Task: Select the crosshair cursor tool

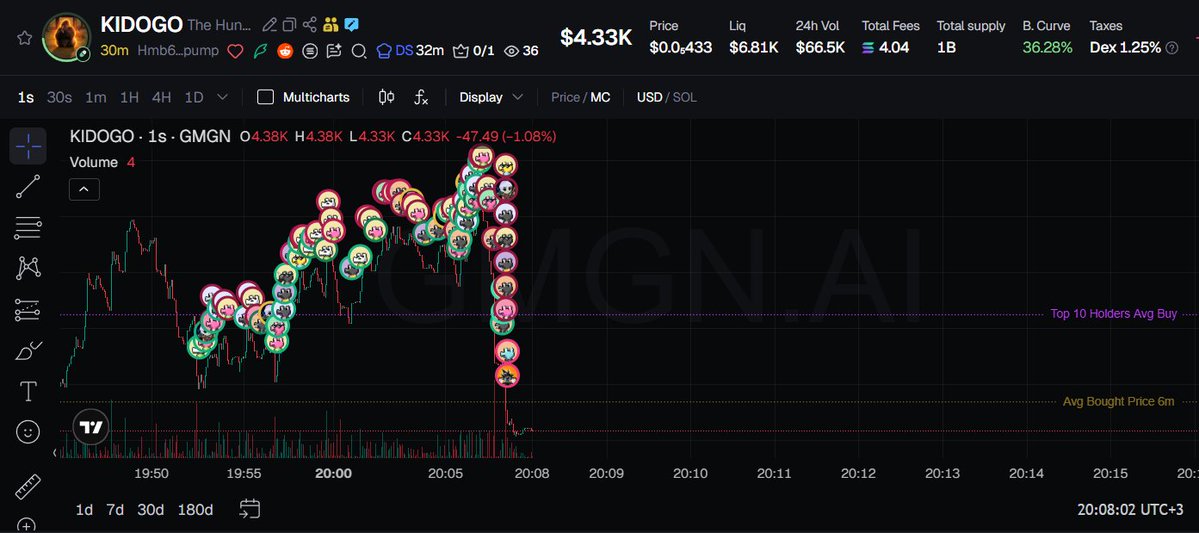Action: (x=28, y=145)
